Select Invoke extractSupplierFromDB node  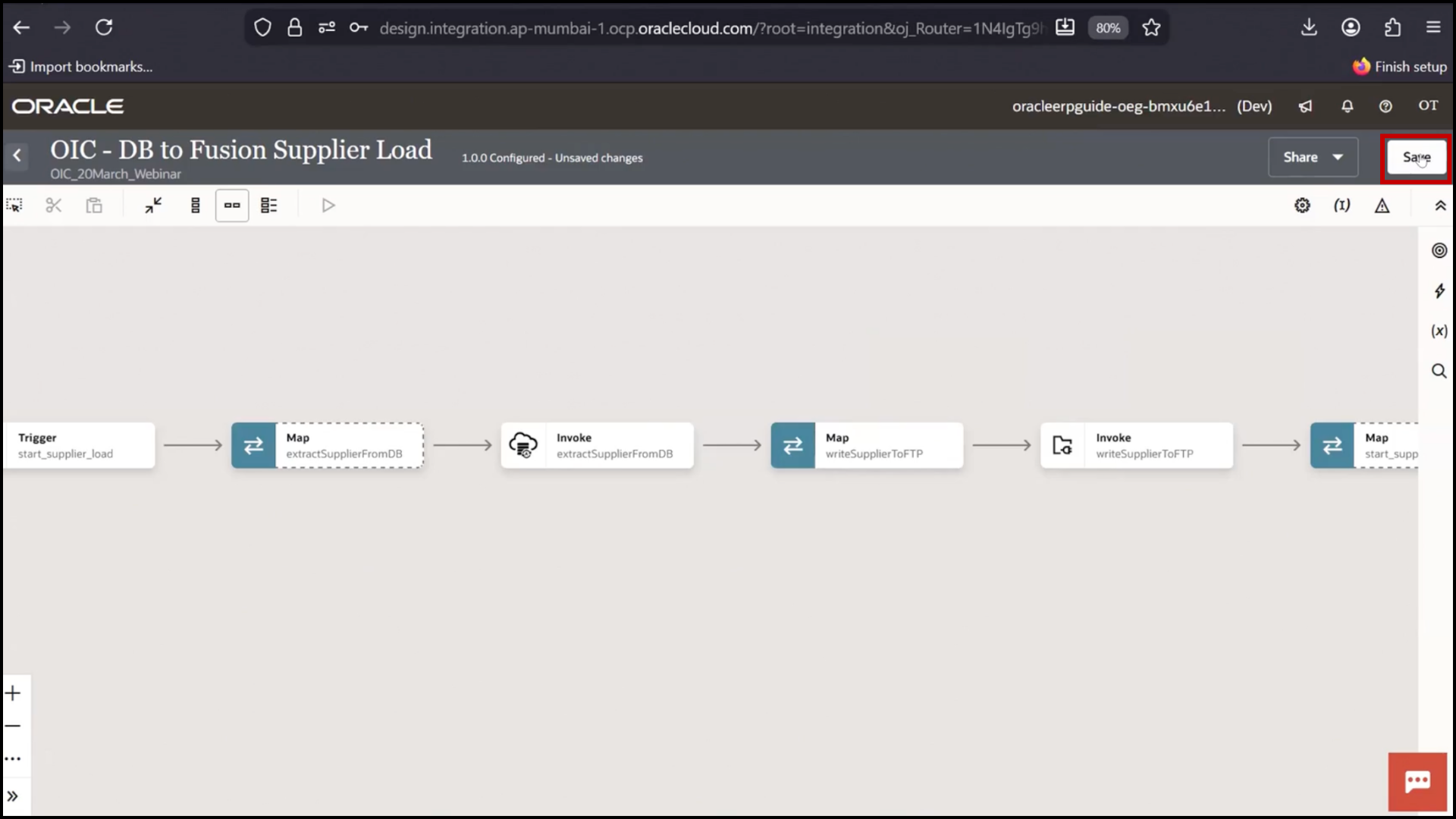click(598, 445)
